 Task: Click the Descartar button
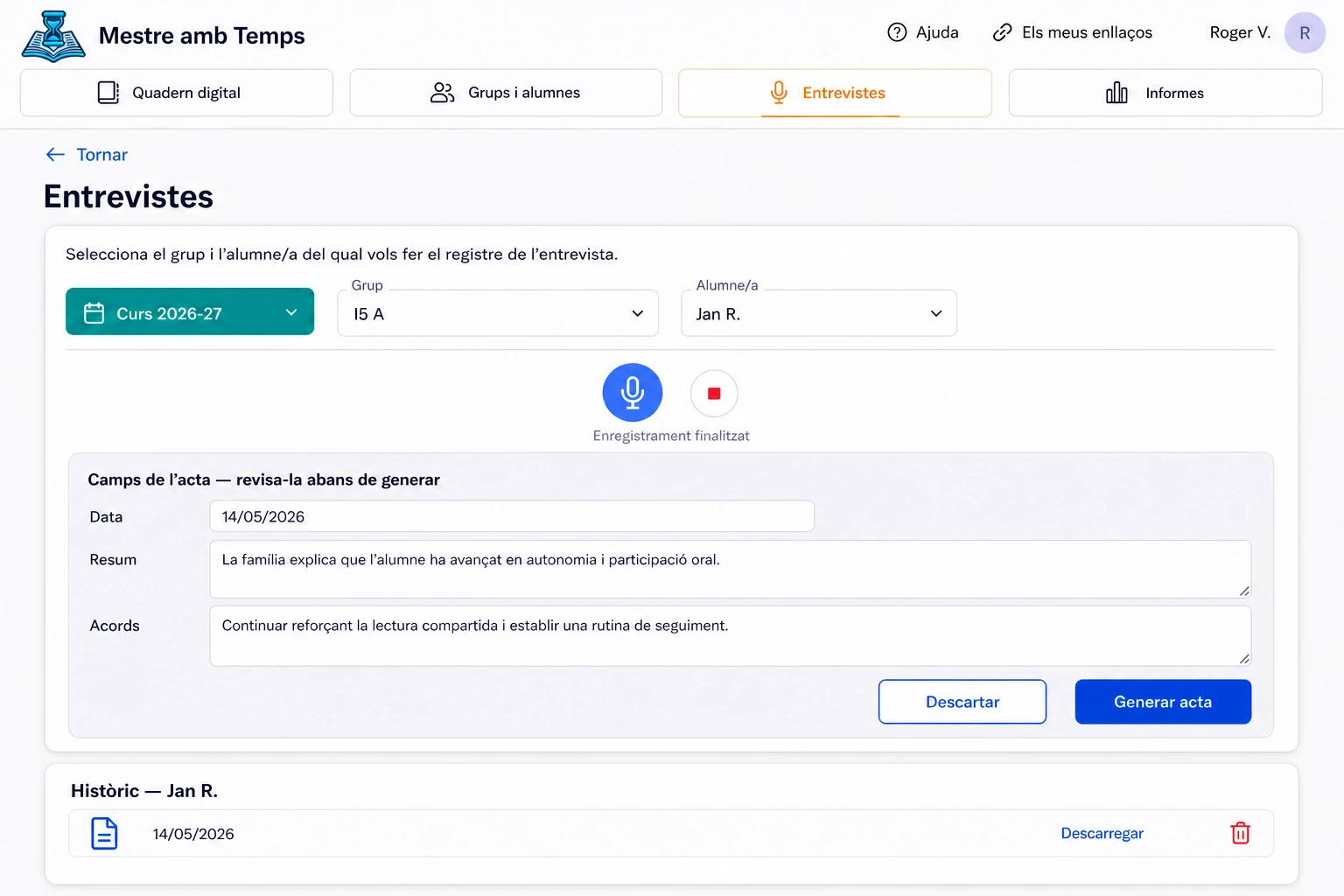click(x=962, y=702)
